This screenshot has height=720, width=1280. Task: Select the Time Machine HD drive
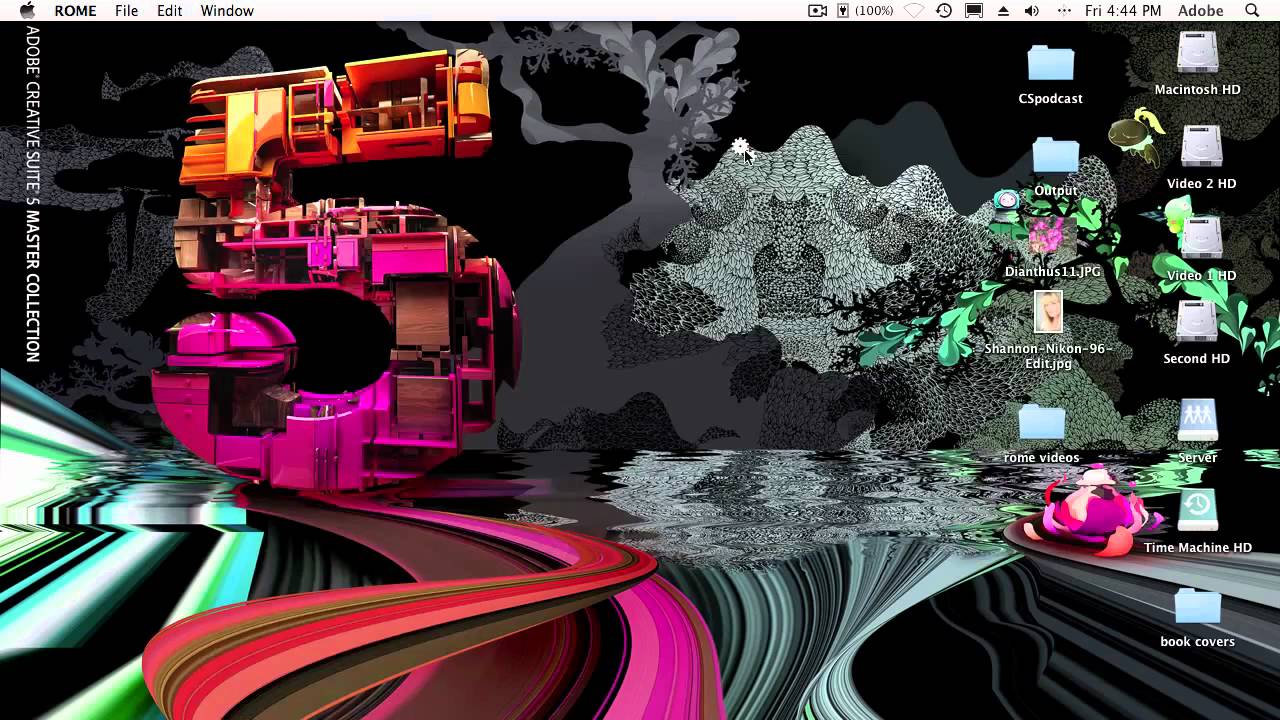1197,511
